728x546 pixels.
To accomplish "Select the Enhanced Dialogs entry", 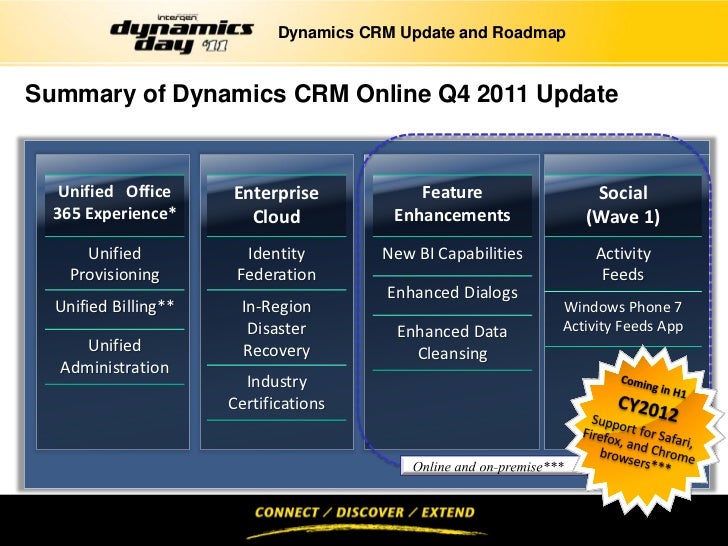I will pyautogui.click(x=452, y=293).
